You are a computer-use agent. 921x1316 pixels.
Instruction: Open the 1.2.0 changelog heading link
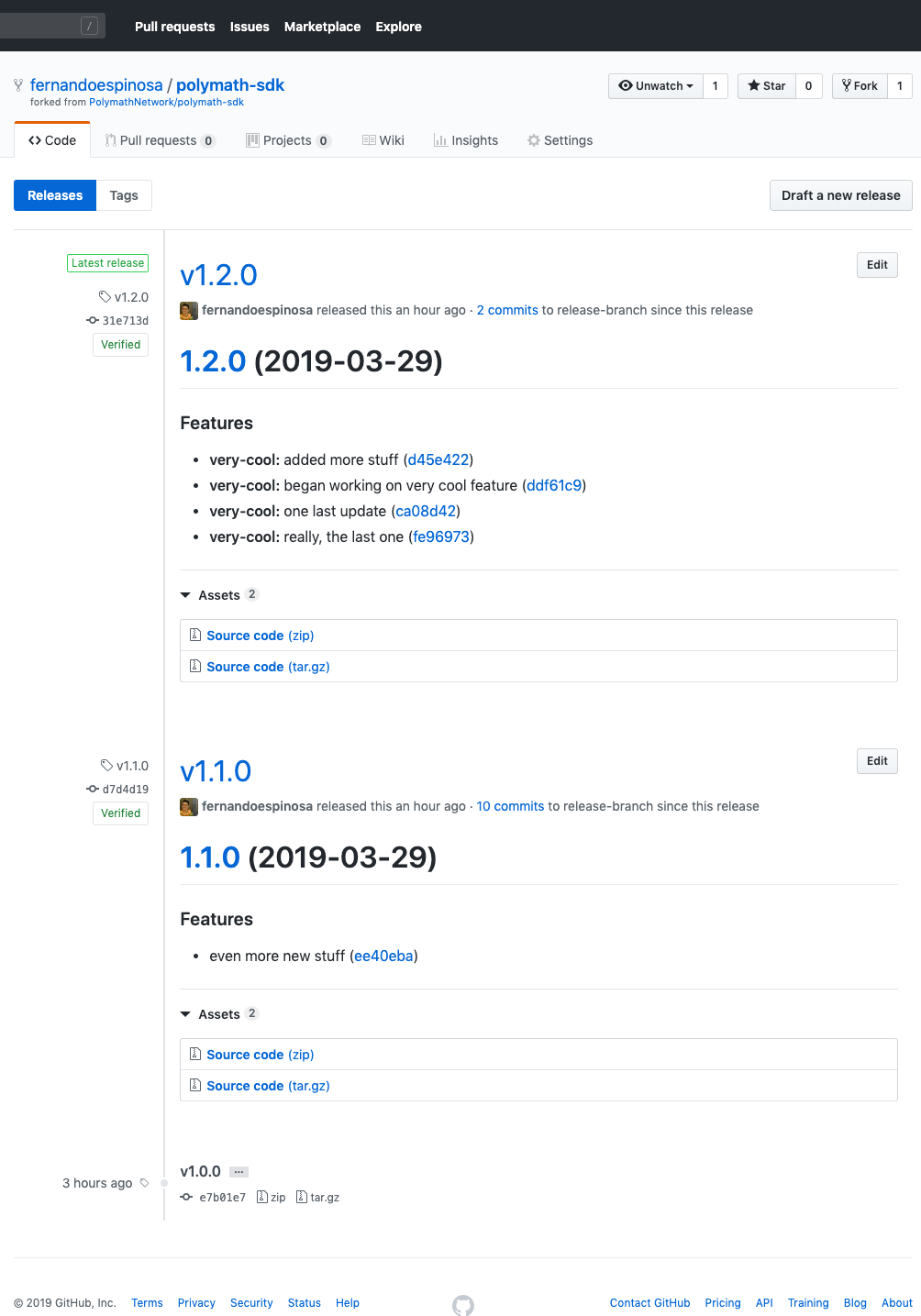click(x=213, y=361)
